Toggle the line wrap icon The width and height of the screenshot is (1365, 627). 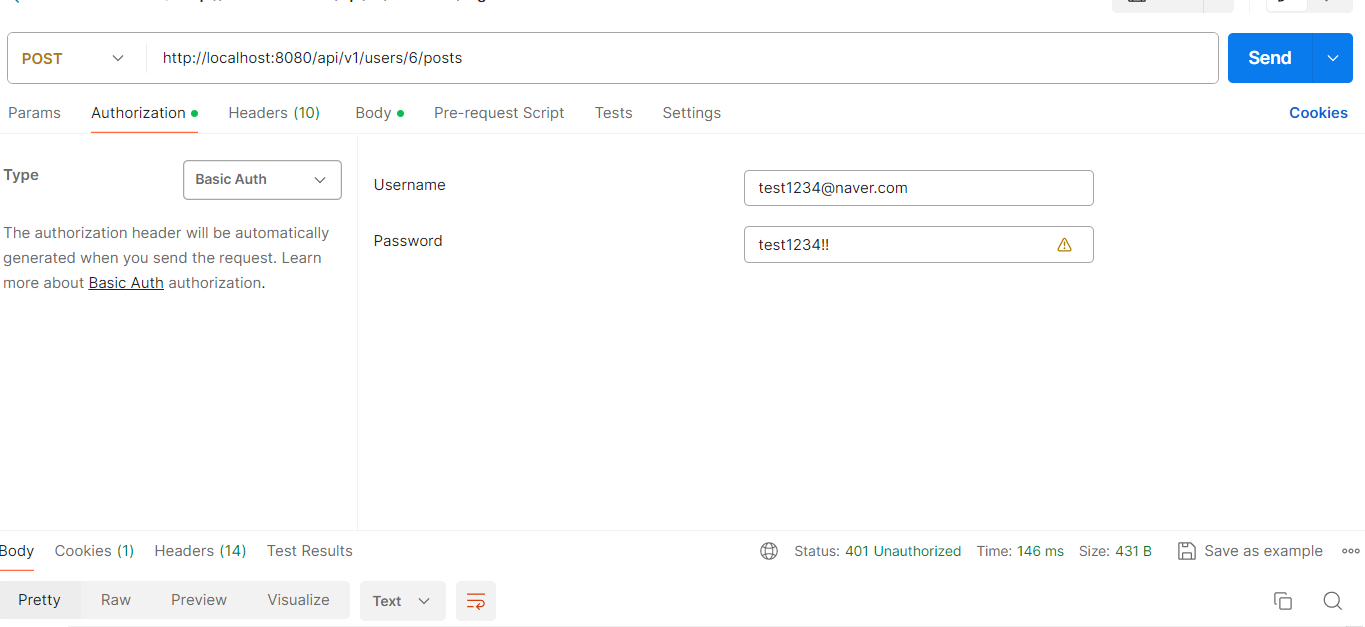[x=476, y=601]
